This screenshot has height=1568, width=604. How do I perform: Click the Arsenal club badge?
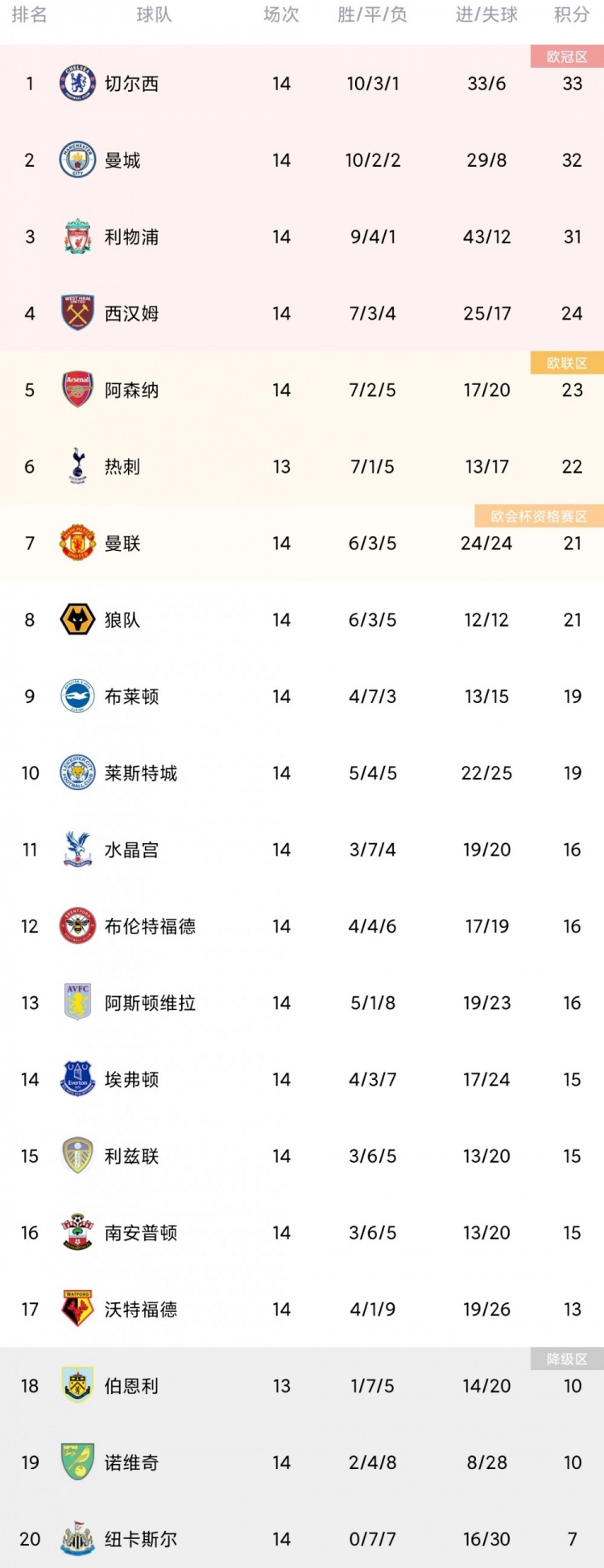pyautogui.click(x=78, y=390)
